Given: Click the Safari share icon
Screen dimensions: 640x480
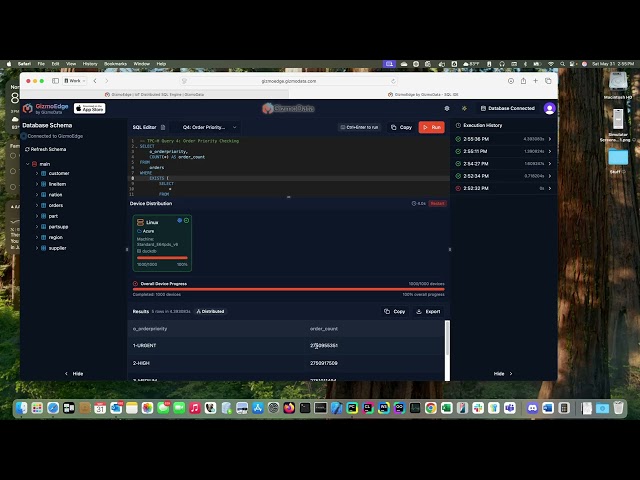Looking at the screenshot, I should [x=523, y=81].
